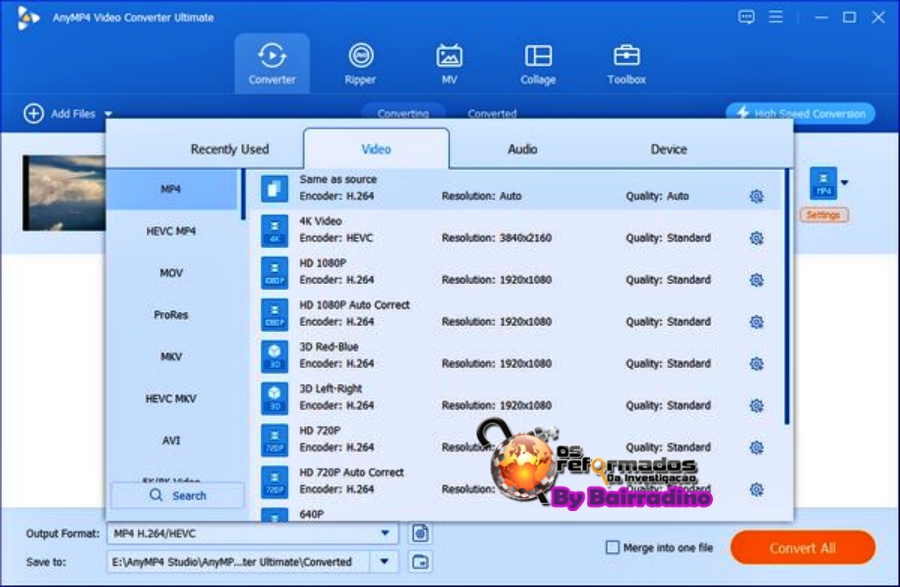Open the hamburger menu in title bar
Image resolution: width=900 pixels, height=587 pixels.
[775, 17]
